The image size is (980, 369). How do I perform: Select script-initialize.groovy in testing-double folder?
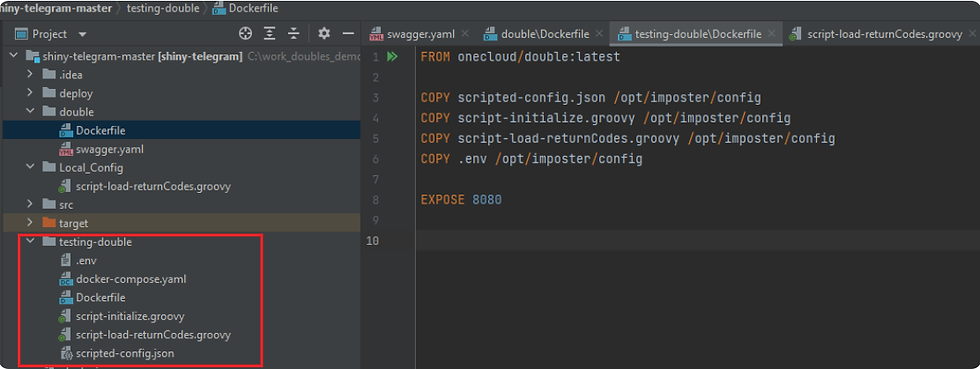point(130,316)
